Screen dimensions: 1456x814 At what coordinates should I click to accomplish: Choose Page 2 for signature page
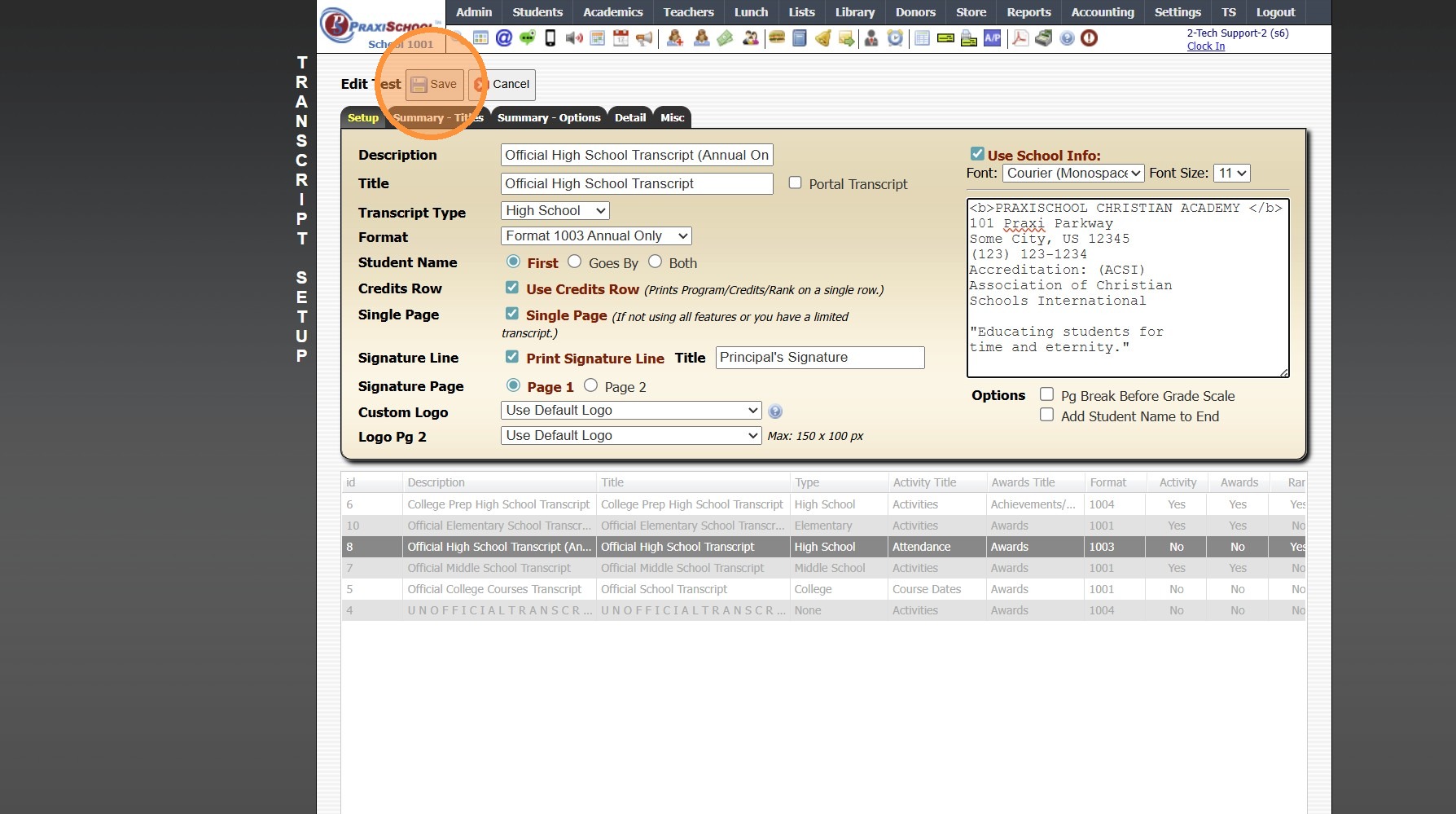click(x=591, y=385)
